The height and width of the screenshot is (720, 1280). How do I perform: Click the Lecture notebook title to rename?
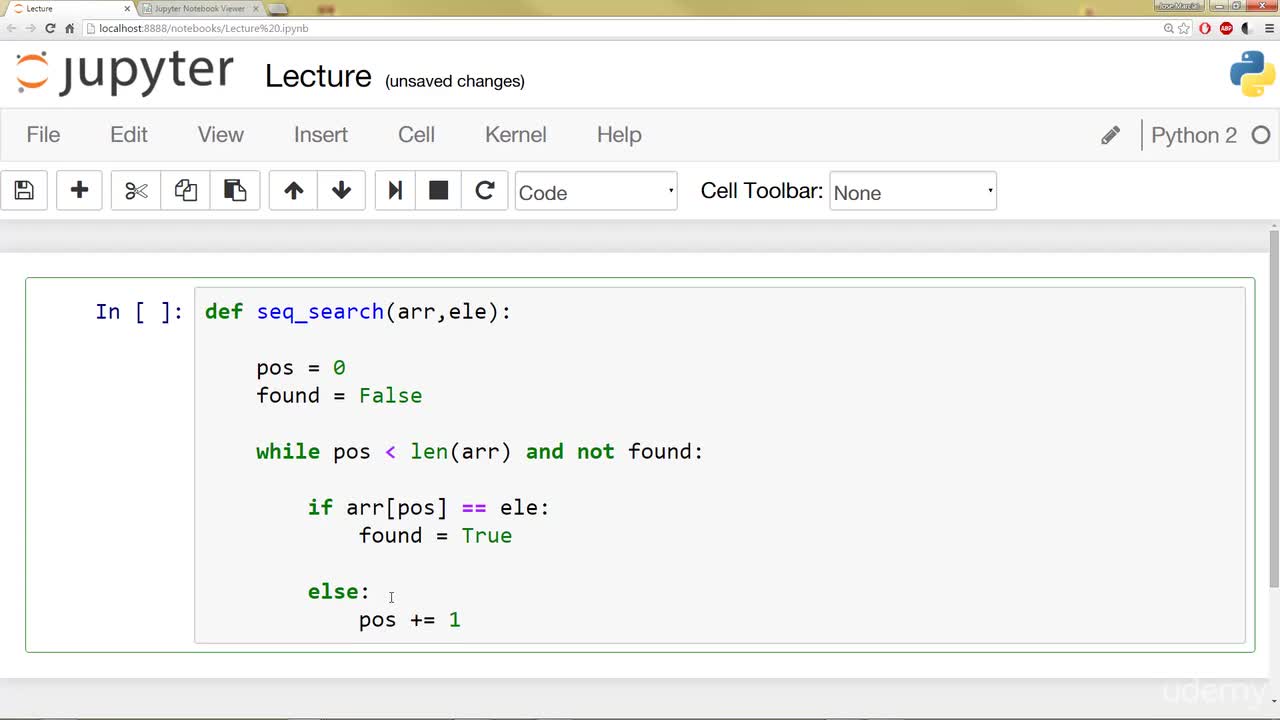click(318, 76)
